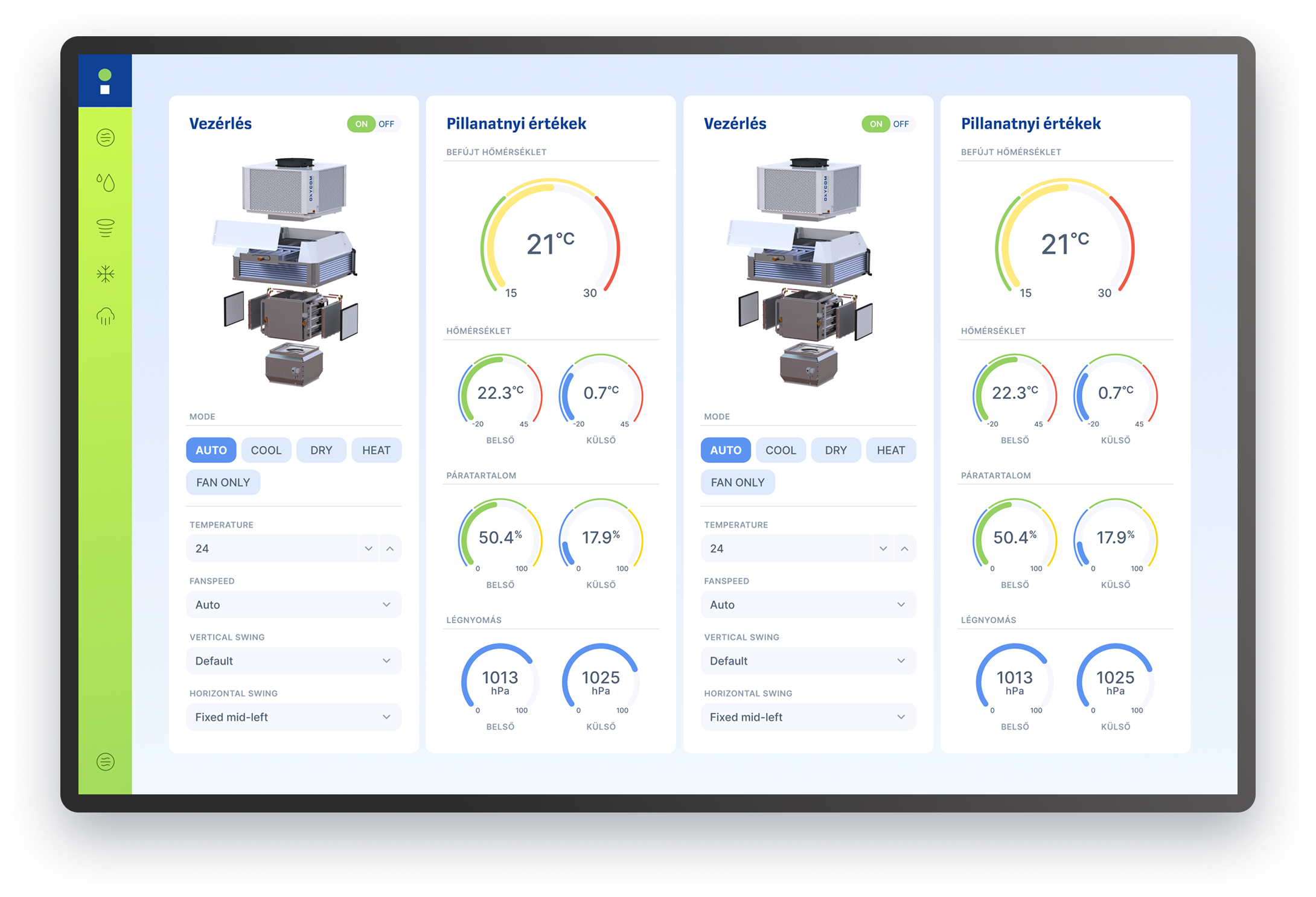Image resolution: width=1316 pixels, height=897 pixels.
Task: Click the logo icon at sidebar top
Action: point(105,81)
